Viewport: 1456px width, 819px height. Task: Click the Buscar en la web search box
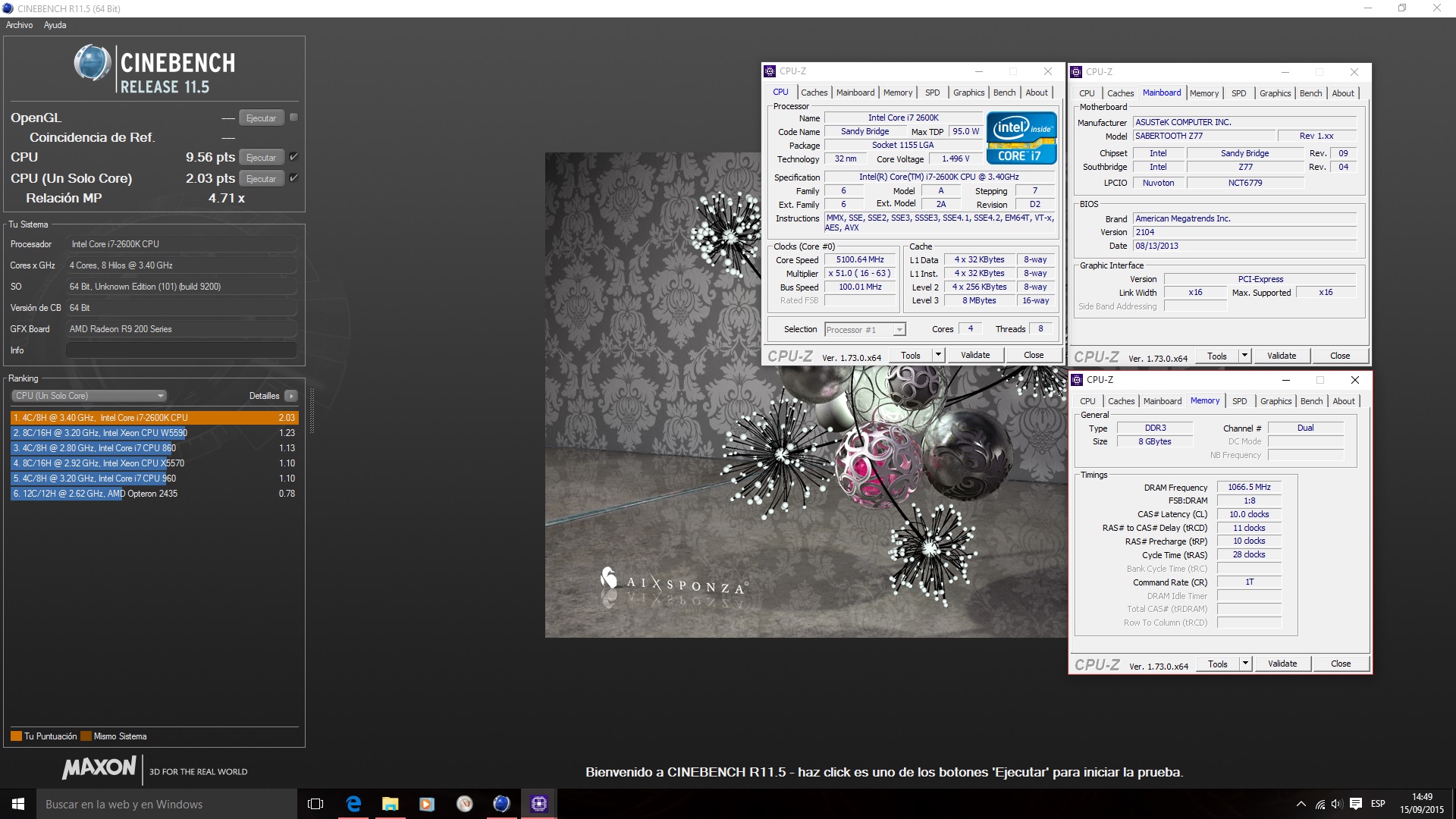[x=167, y=804]
